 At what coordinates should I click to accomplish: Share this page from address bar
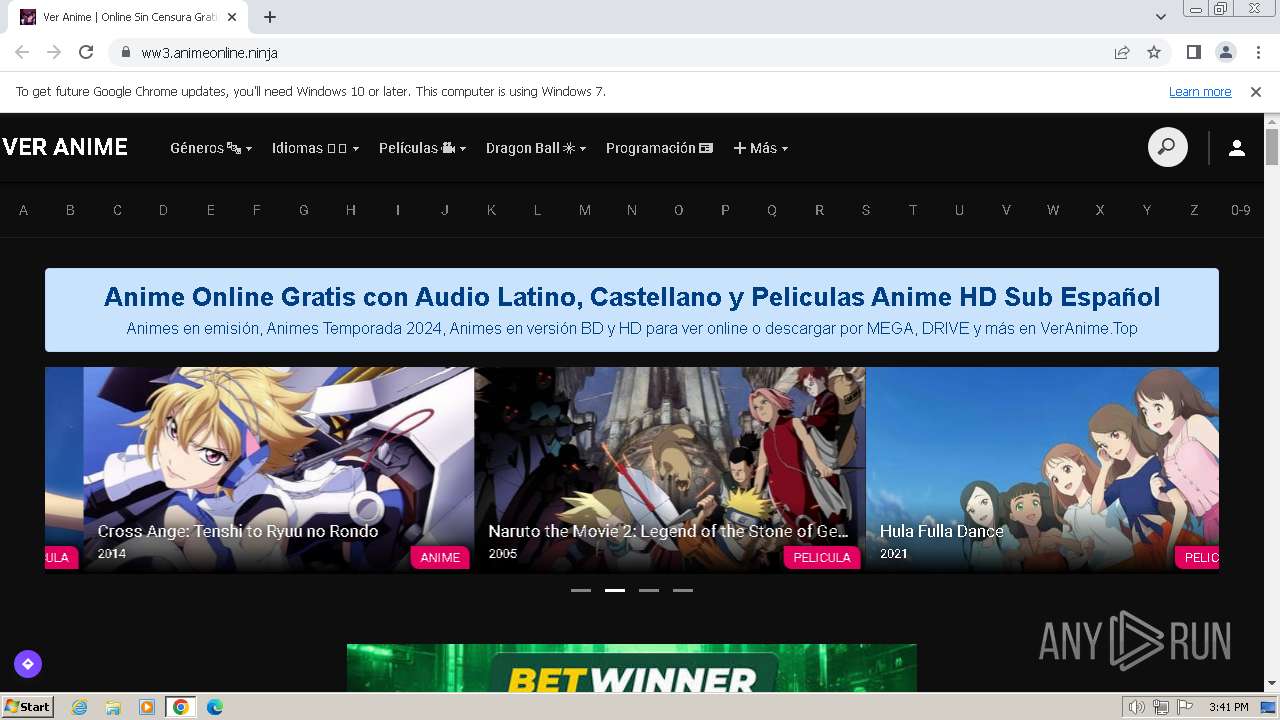1122,52
